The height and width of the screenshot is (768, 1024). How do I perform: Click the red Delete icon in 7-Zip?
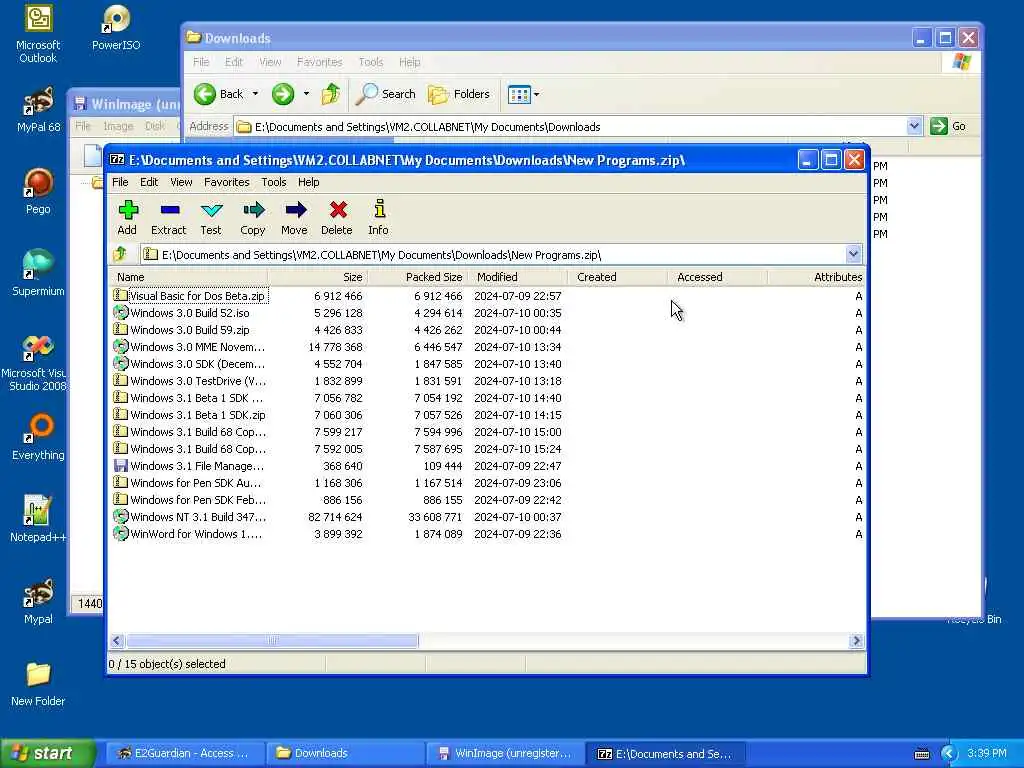coord(337,217)
